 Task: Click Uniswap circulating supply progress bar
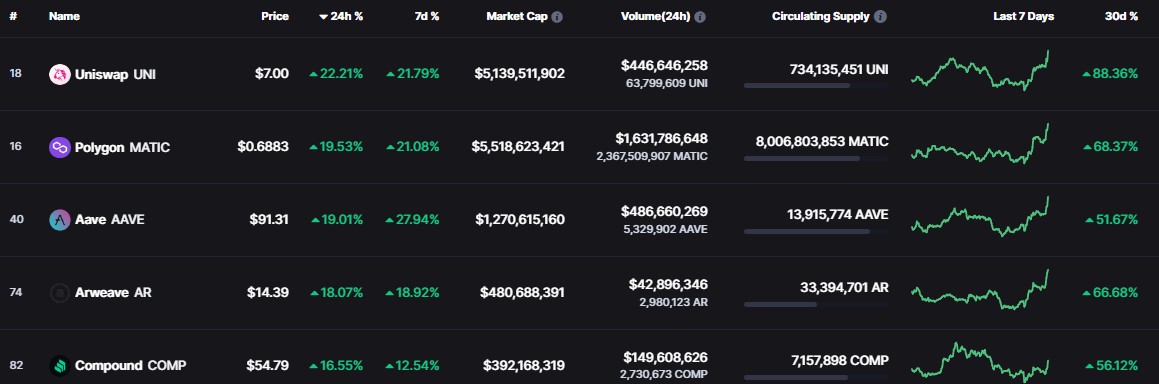(816, 86)
